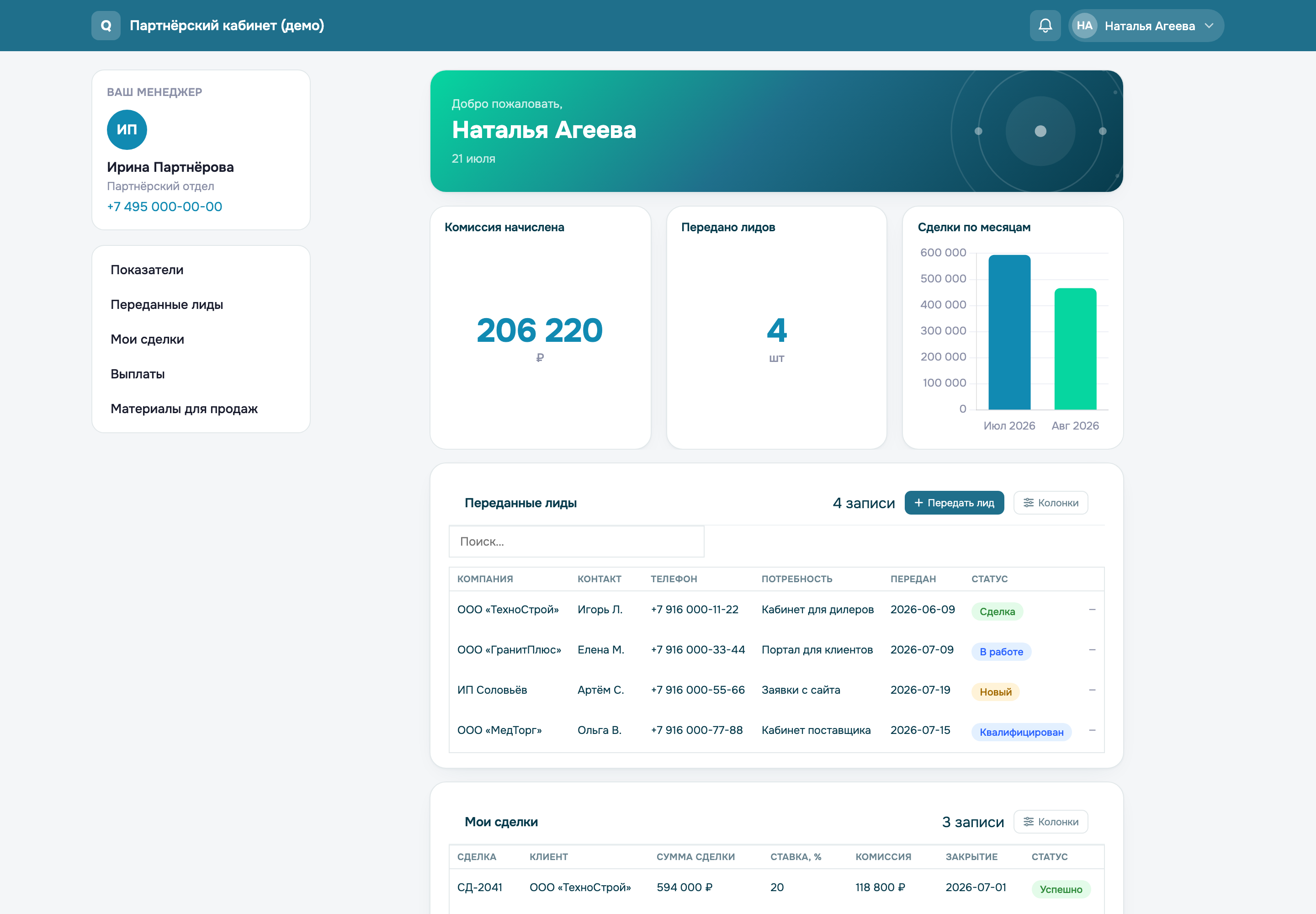Viewport: 1316px width, 914px height.
Task: Click the dash at end of МедТорг row
Action: [x=1092, y=730]
